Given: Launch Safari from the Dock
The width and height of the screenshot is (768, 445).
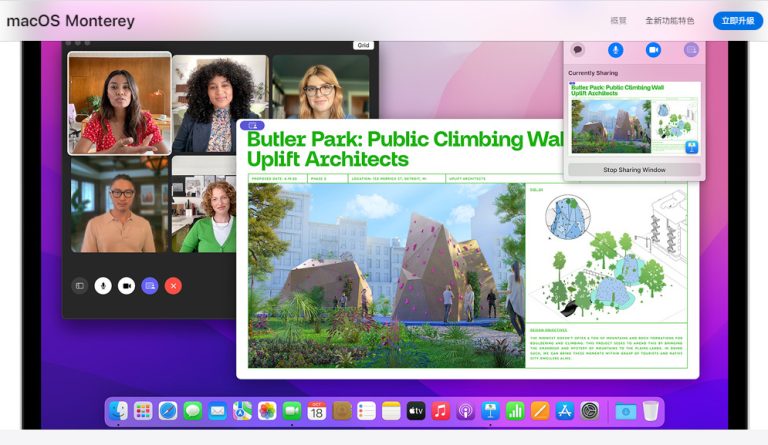Looking at the screenshot, I should (168, 410).
